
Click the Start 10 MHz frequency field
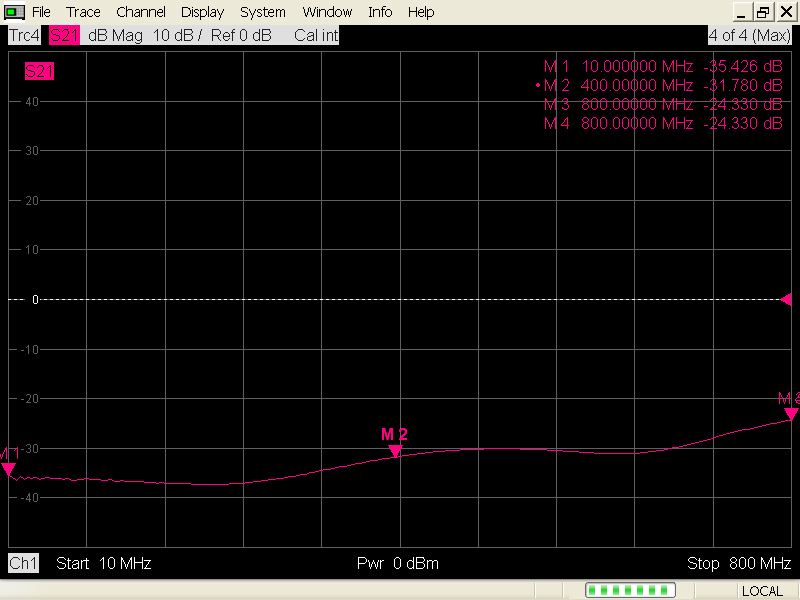pos(104,563)
